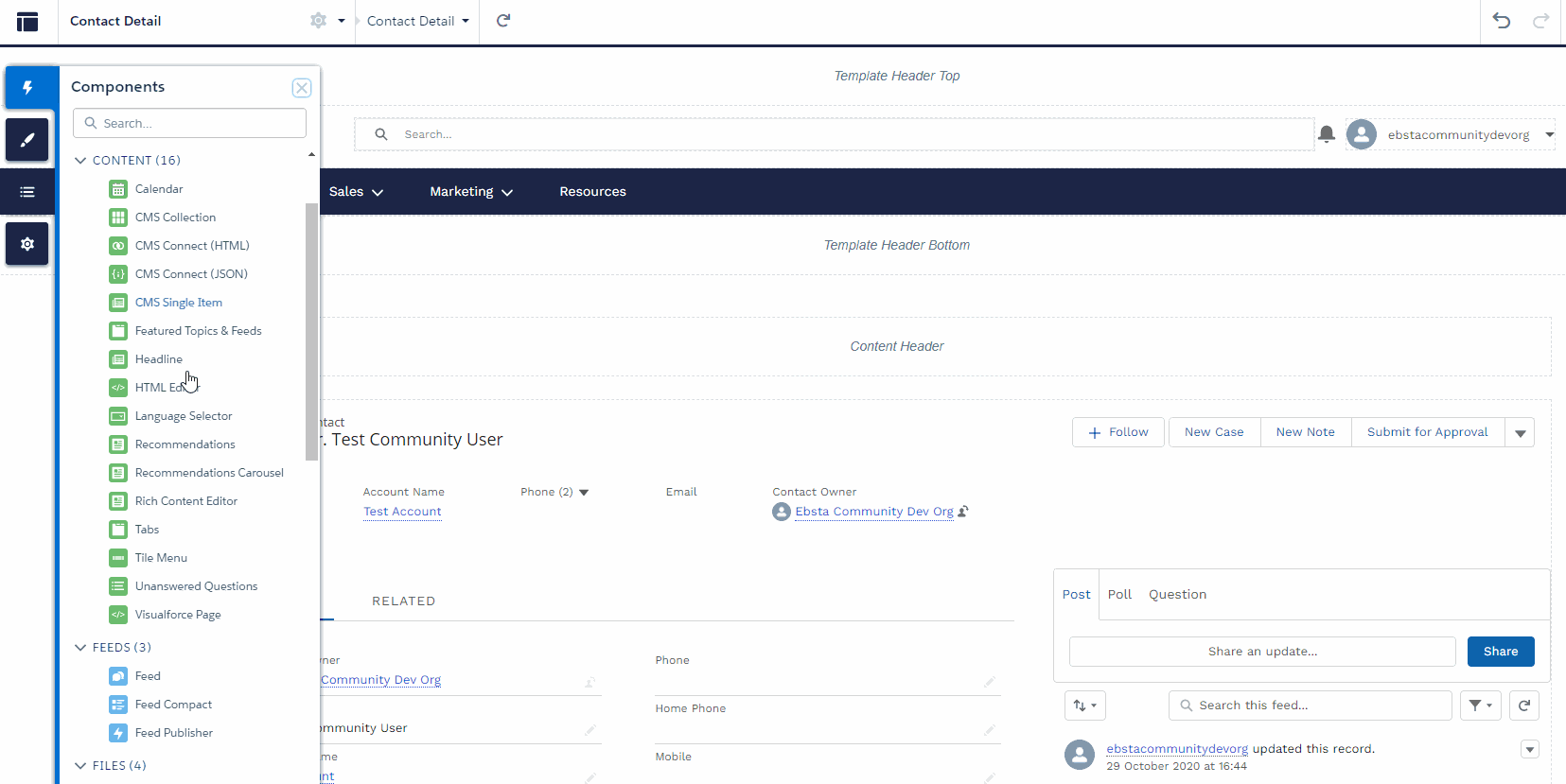The image size is (1566, 784).
Task: Click the notifications bell icon
Action: (x=1327, y=134)
